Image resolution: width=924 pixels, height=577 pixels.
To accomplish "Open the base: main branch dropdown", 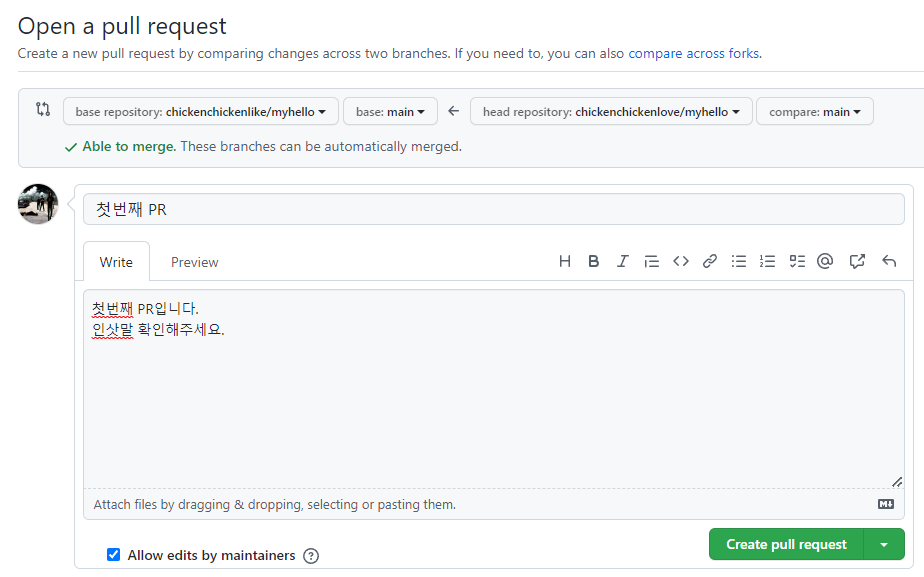I will tap(390, 111).
